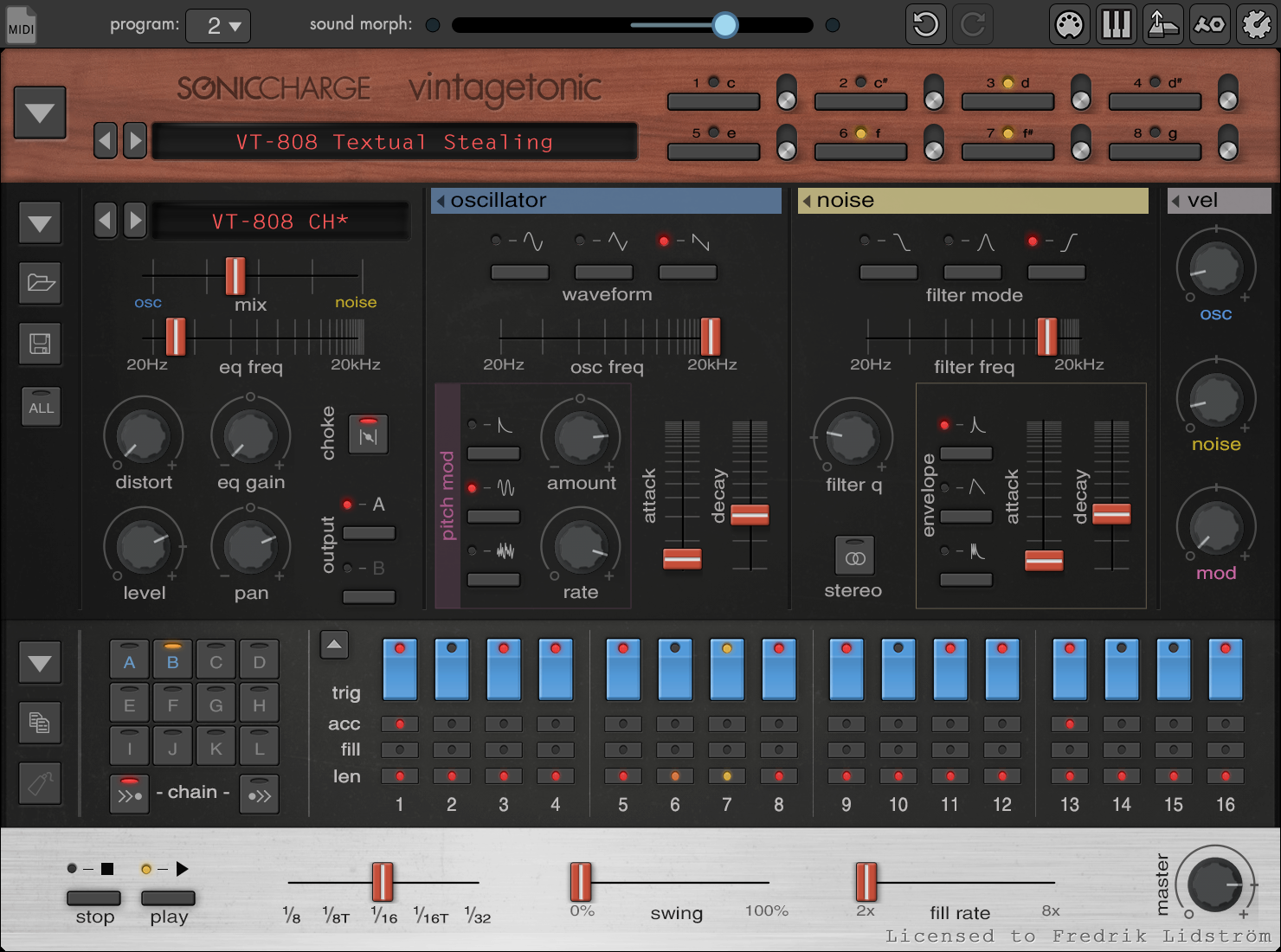Screen dimensions: 1281x952
Task: Click the undo icon in top toolbar
Action: tap(925, 24)
